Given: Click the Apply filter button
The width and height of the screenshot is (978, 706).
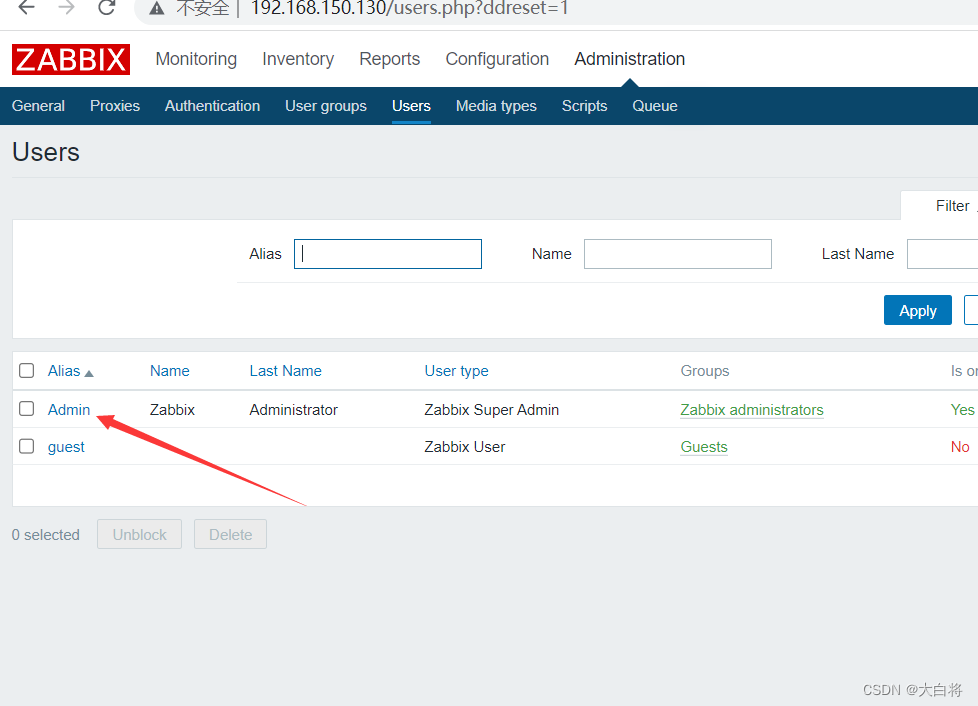Looking at the screenshot, I should (x=917, y=310).
